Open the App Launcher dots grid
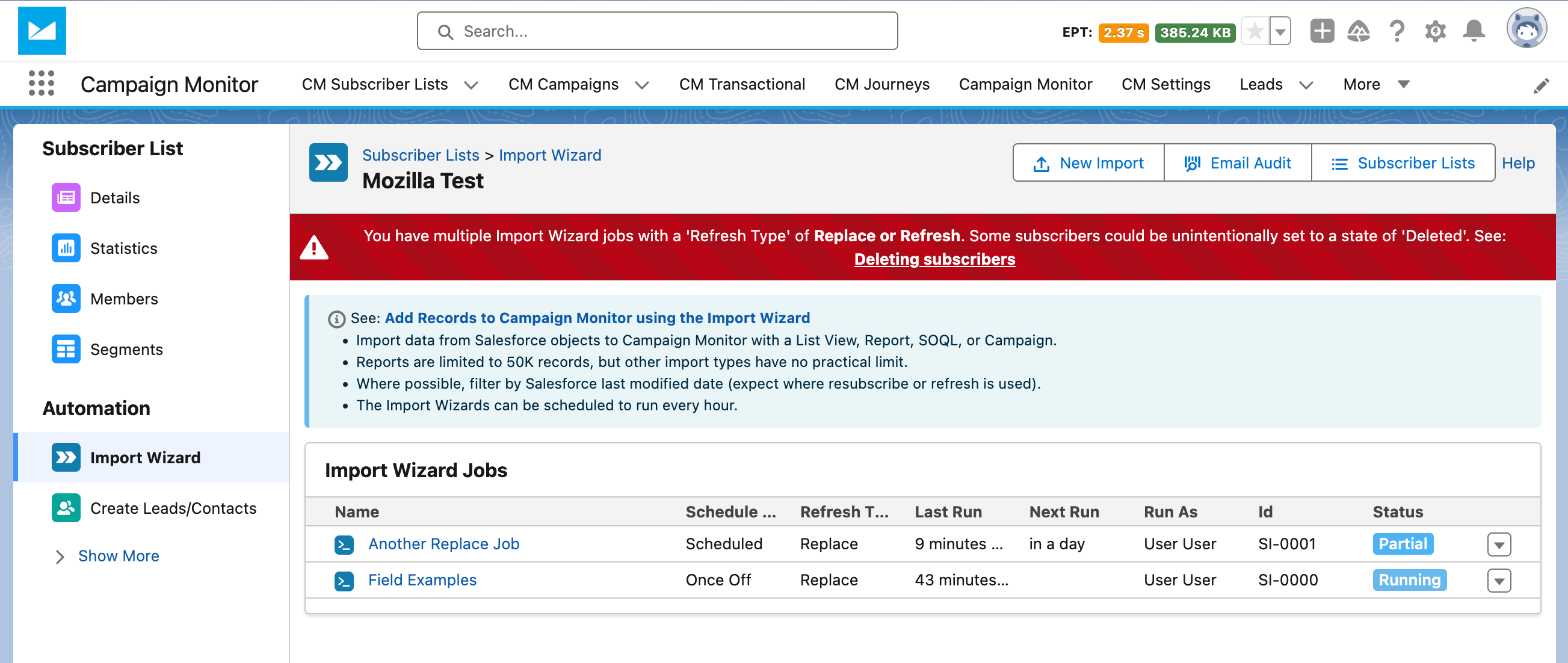The image size is (1568, 663). (42, 84)
